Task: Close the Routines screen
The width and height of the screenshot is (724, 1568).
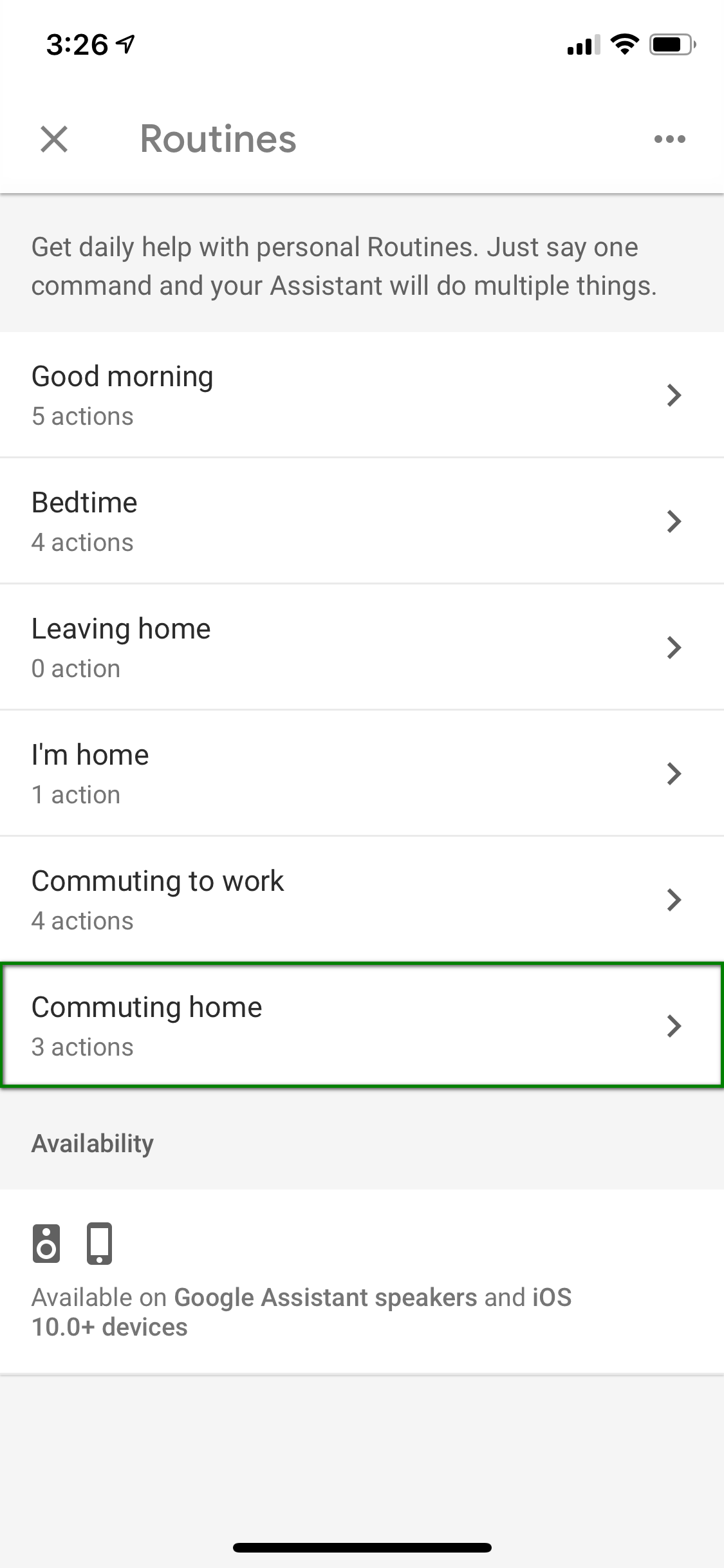Action: pyautogui.click(x=55, y=139)
